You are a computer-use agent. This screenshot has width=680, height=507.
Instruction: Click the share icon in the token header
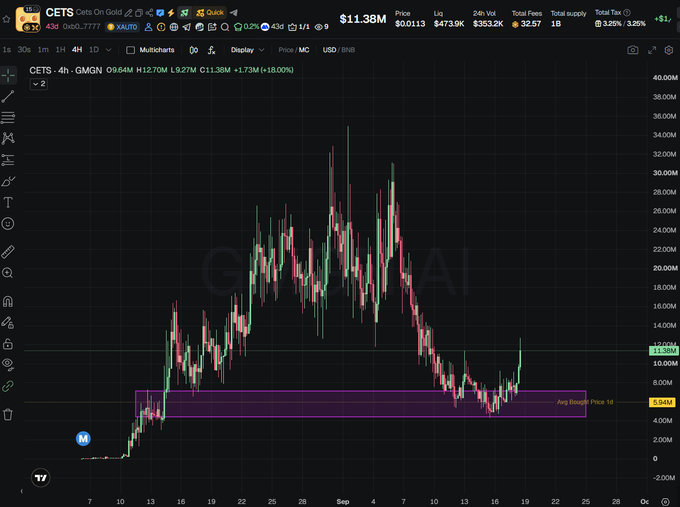pos(149,13)
